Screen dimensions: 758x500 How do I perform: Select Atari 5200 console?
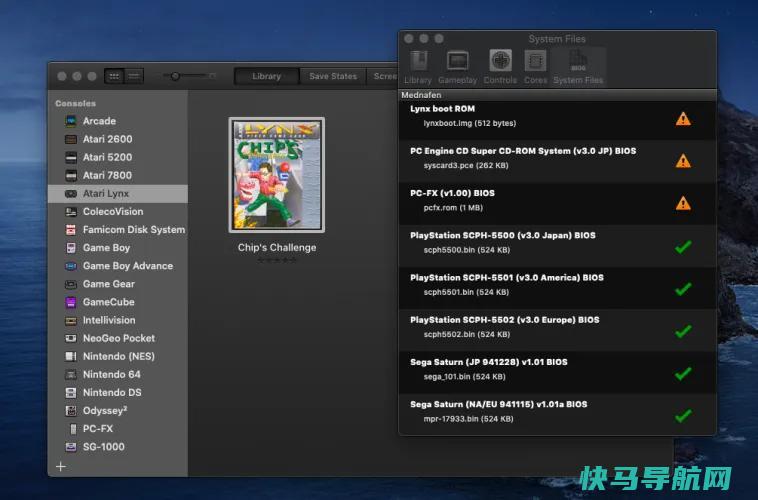coord(117,157)
